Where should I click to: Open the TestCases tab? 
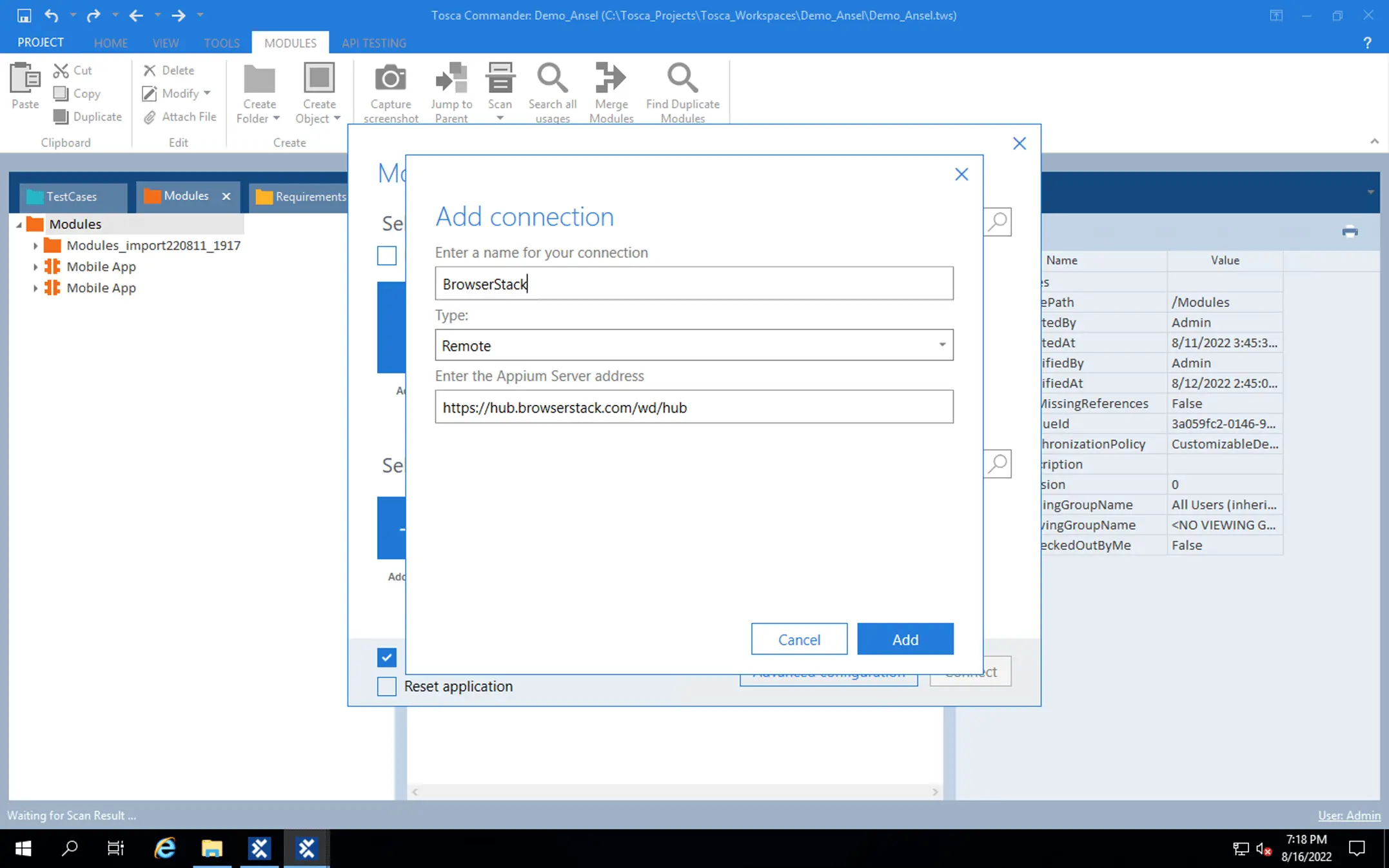pyautogui.click(x=71, y=197)
